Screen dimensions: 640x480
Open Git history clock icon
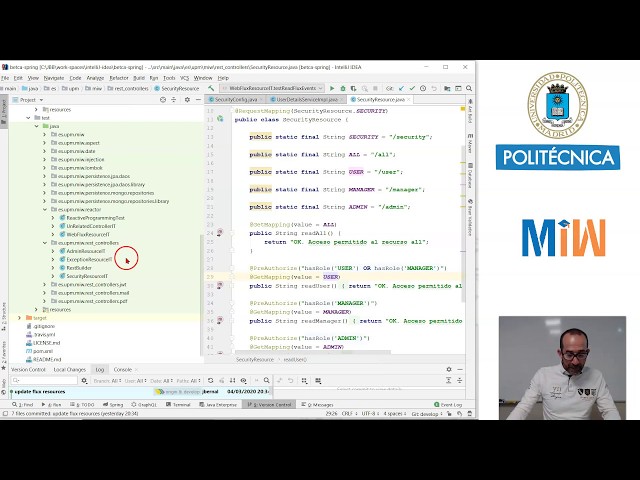[x=423, y=88]
